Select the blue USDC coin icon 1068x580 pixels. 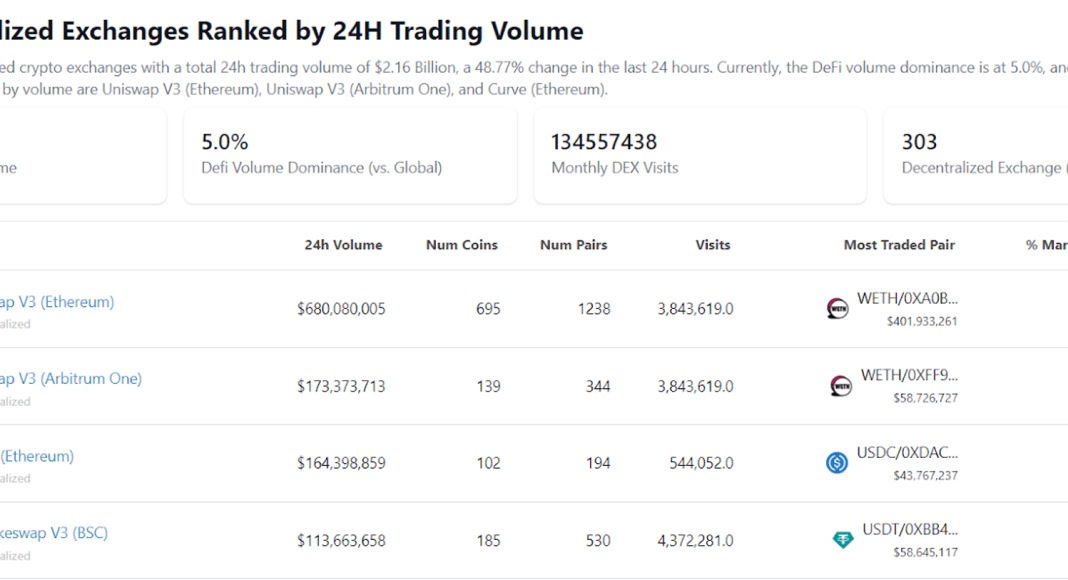tap(837, 463)
